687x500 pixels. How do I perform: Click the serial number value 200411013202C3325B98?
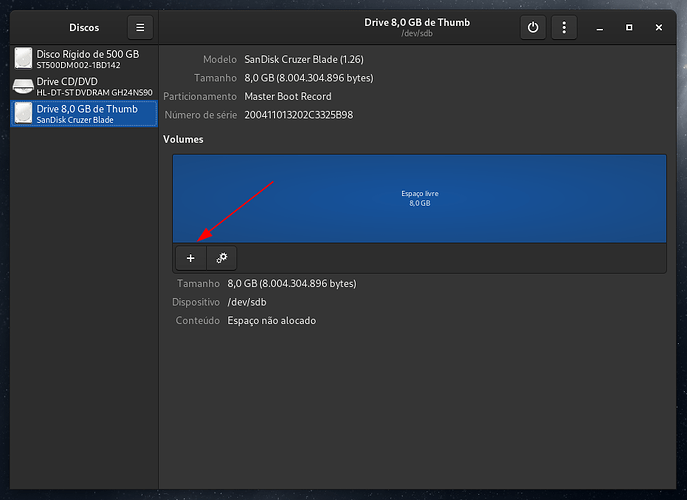click(x=298, y=115)
